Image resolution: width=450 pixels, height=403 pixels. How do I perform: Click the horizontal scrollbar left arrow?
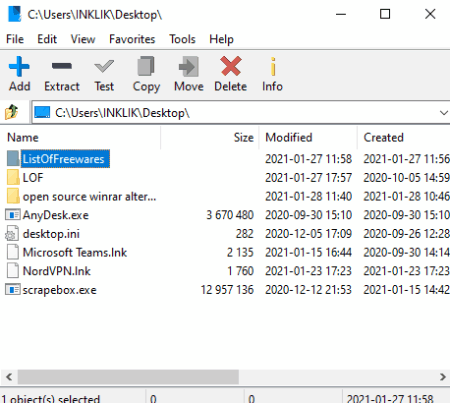[x=9, y=377]
